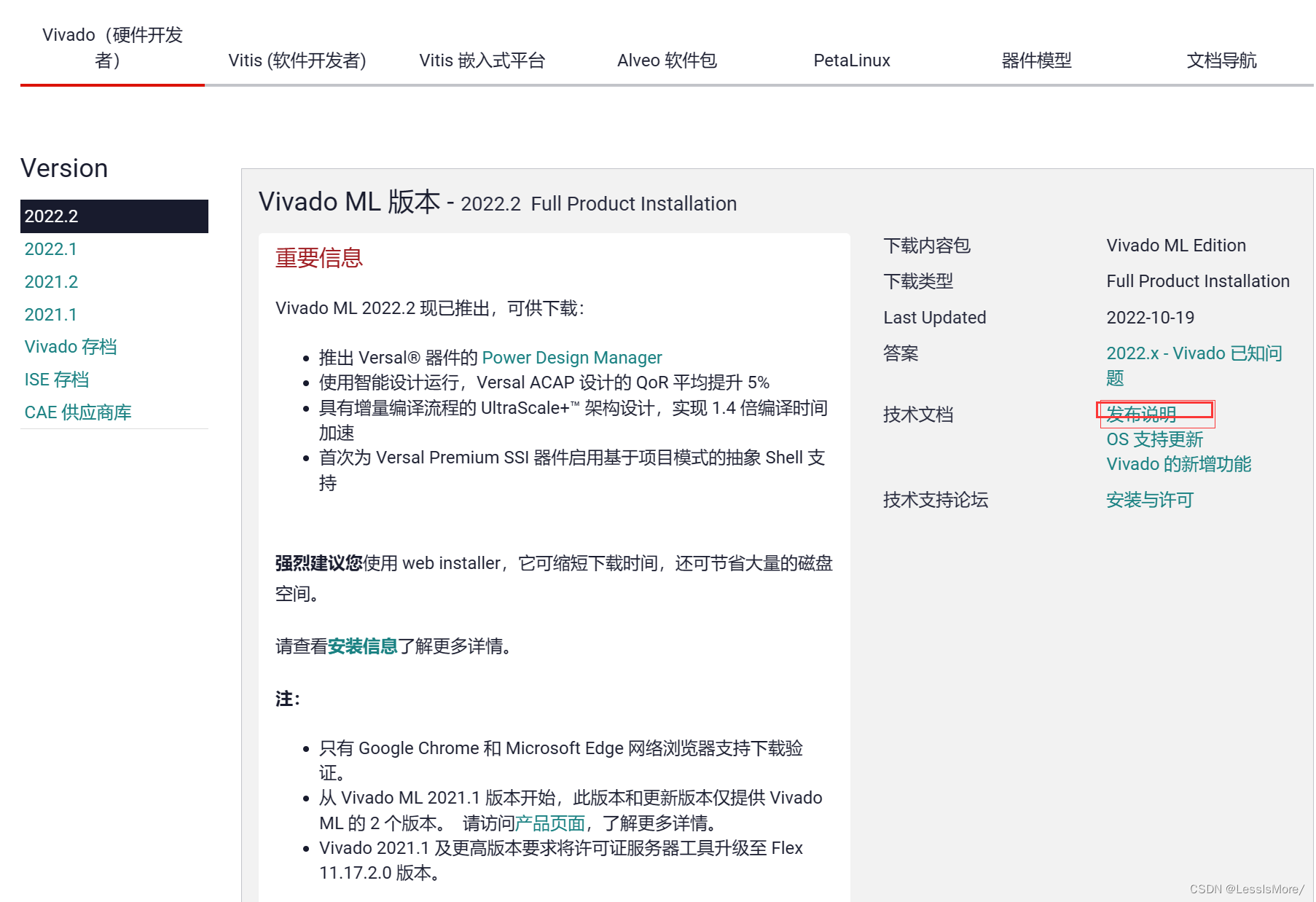Click the 技术支持论坛 label
Image resolution: width=1316 pixels, height=902 pixels.
(936, 500)
